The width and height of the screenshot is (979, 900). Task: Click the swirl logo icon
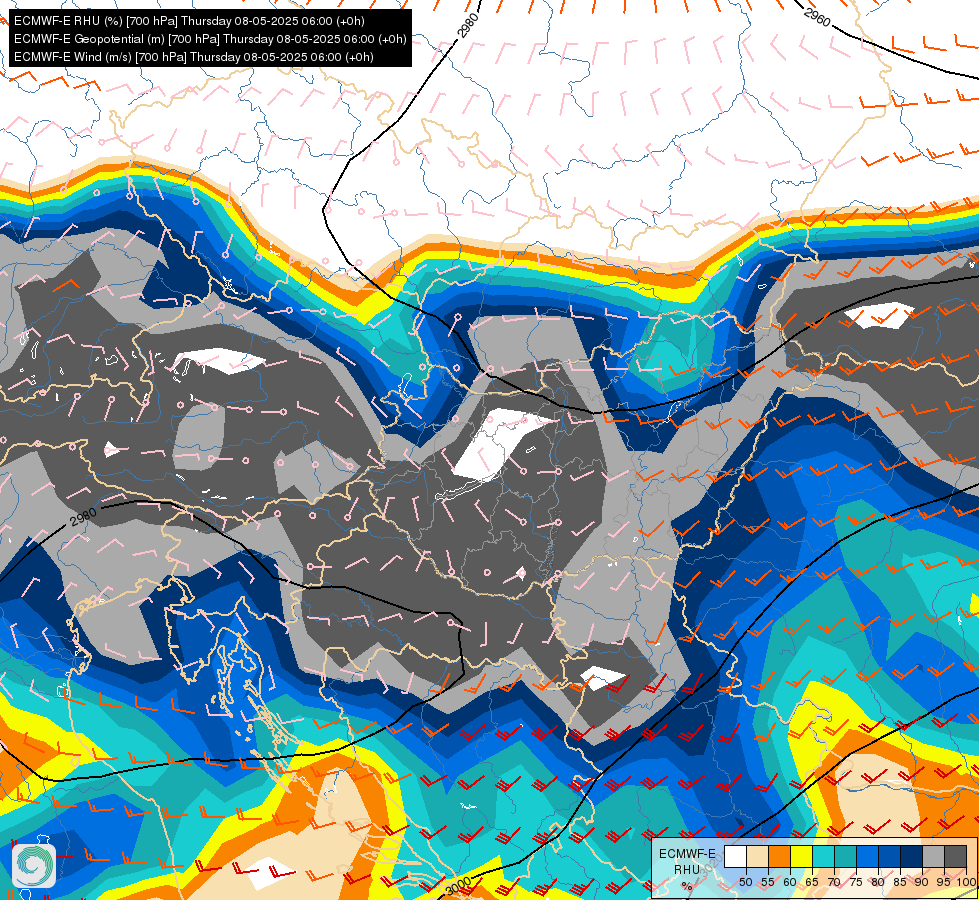coord(34,865)
